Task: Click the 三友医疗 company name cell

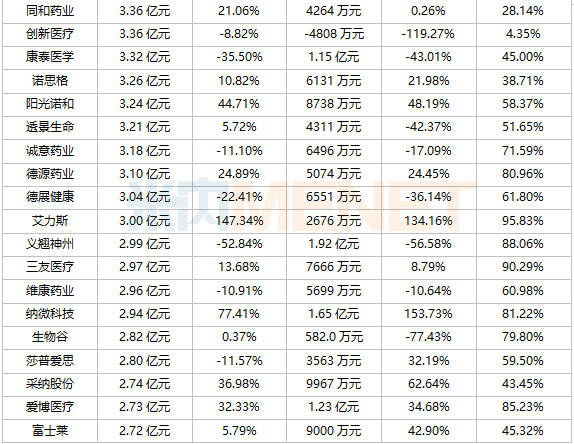Action: [x=50, y=267]
